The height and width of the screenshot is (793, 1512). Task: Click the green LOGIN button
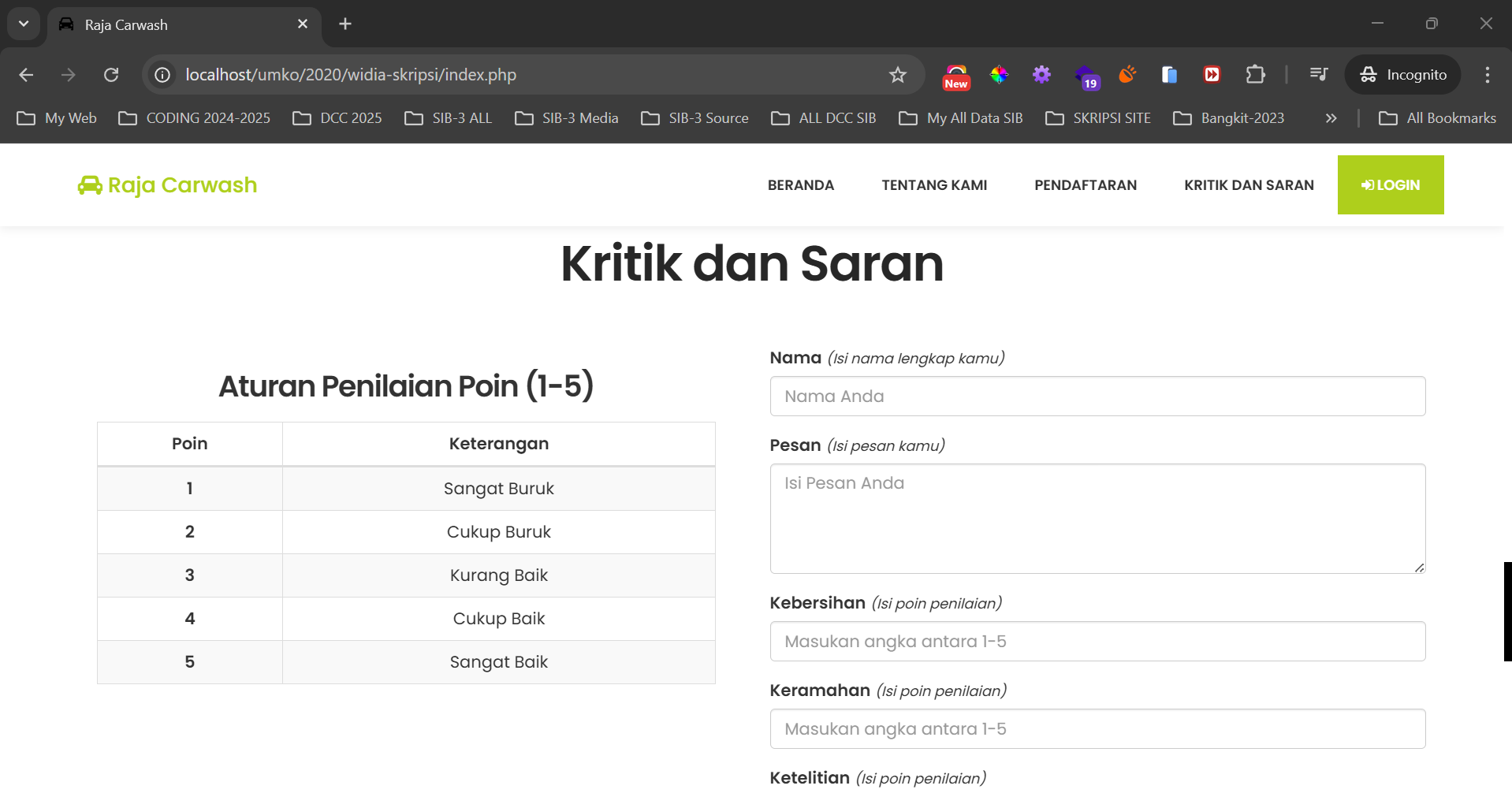pos(1390,184)
